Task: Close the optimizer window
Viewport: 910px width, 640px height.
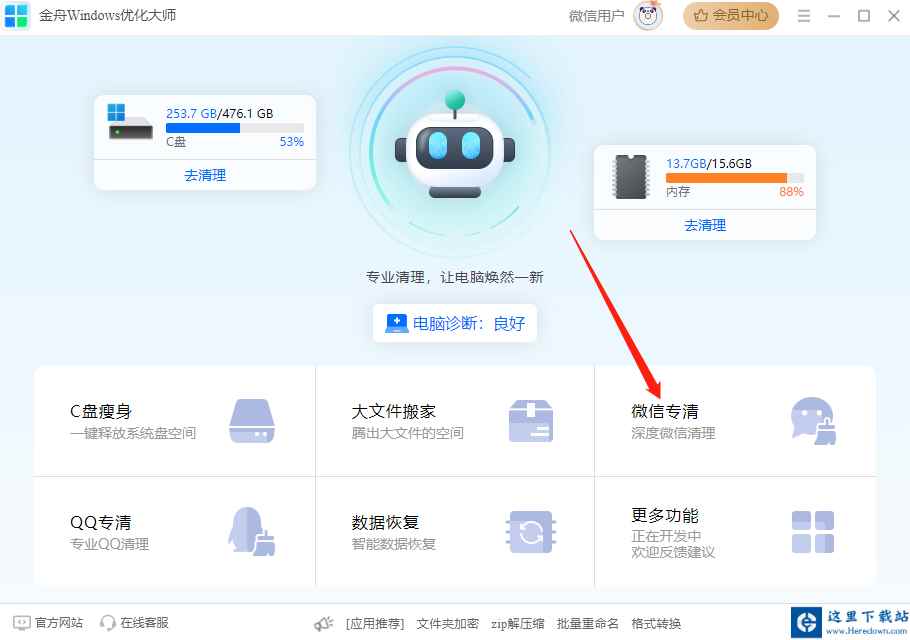Action: tap(894, 16)
